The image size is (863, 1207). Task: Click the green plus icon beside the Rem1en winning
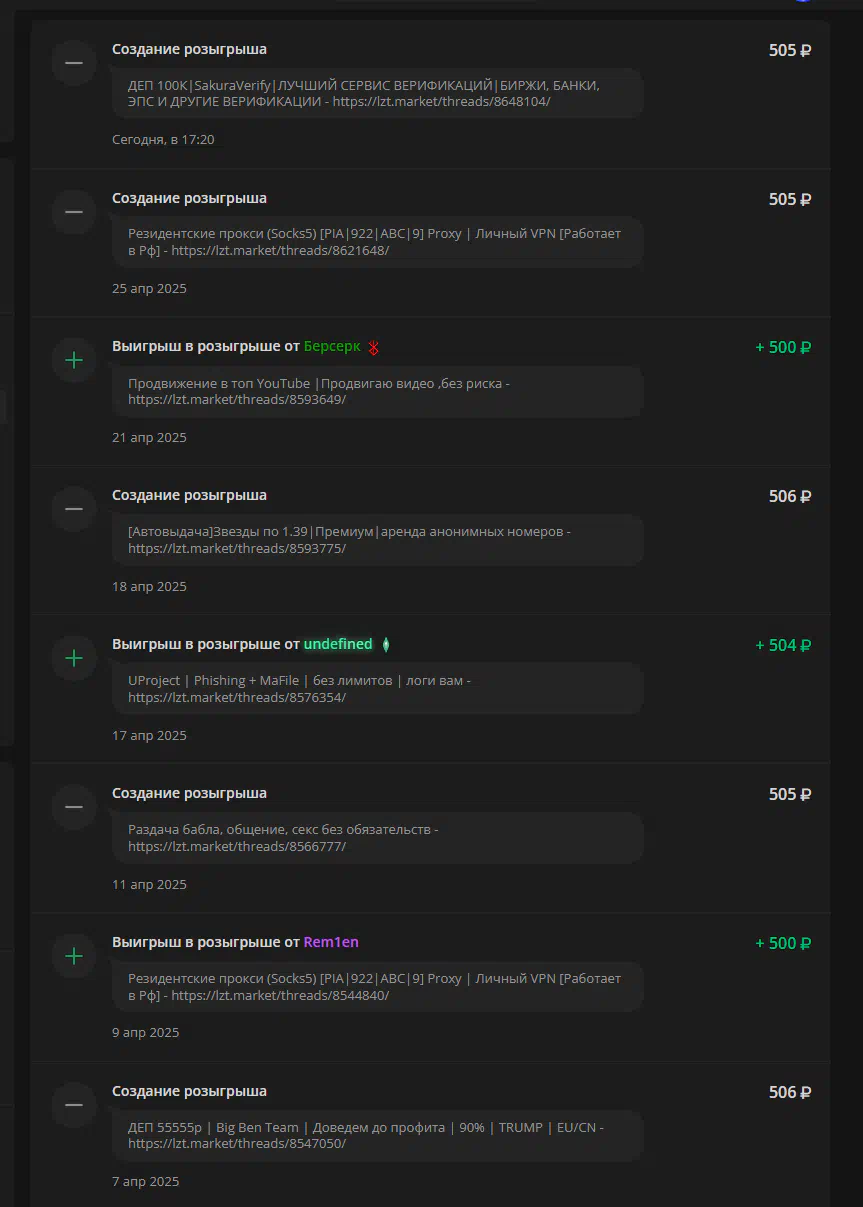(x=74, y=956)
